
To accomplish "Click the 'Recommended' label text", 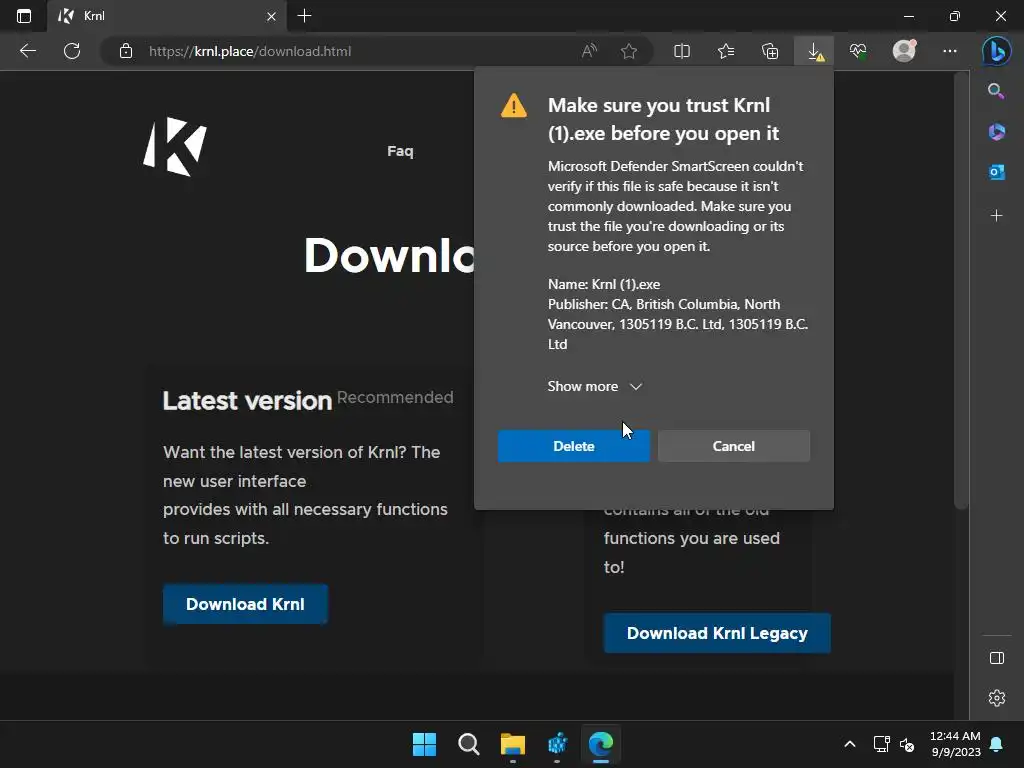I will (x=395, y=397).
